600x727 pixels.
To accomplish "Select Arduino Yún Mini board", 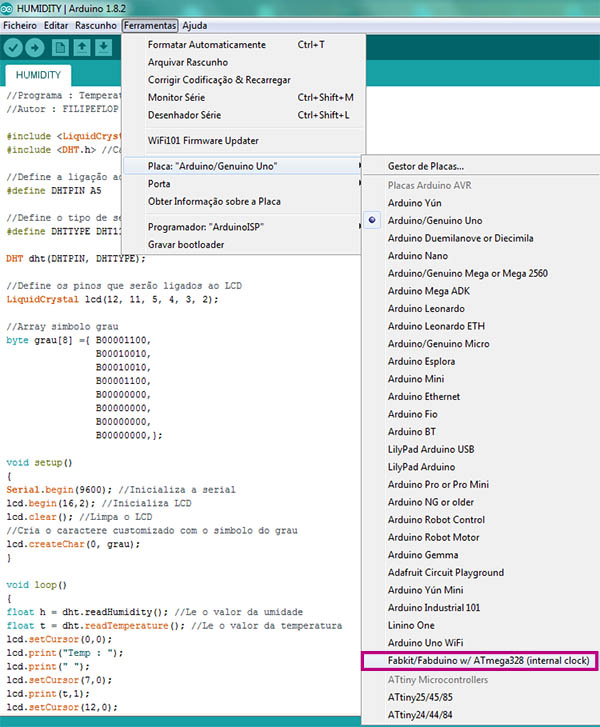I will click(480, 591).
